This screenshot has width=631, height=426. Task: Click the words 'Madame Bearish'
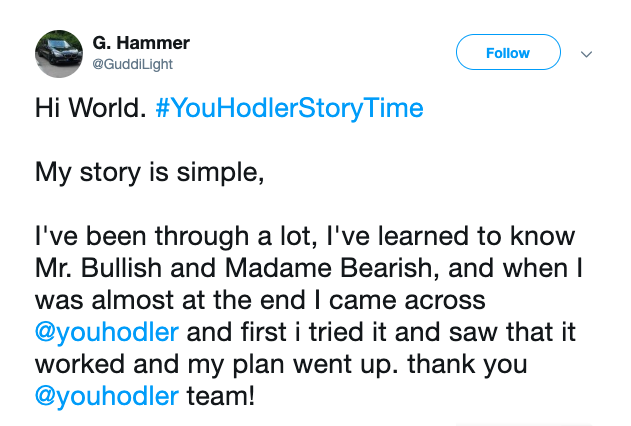[x=331, y=268]
